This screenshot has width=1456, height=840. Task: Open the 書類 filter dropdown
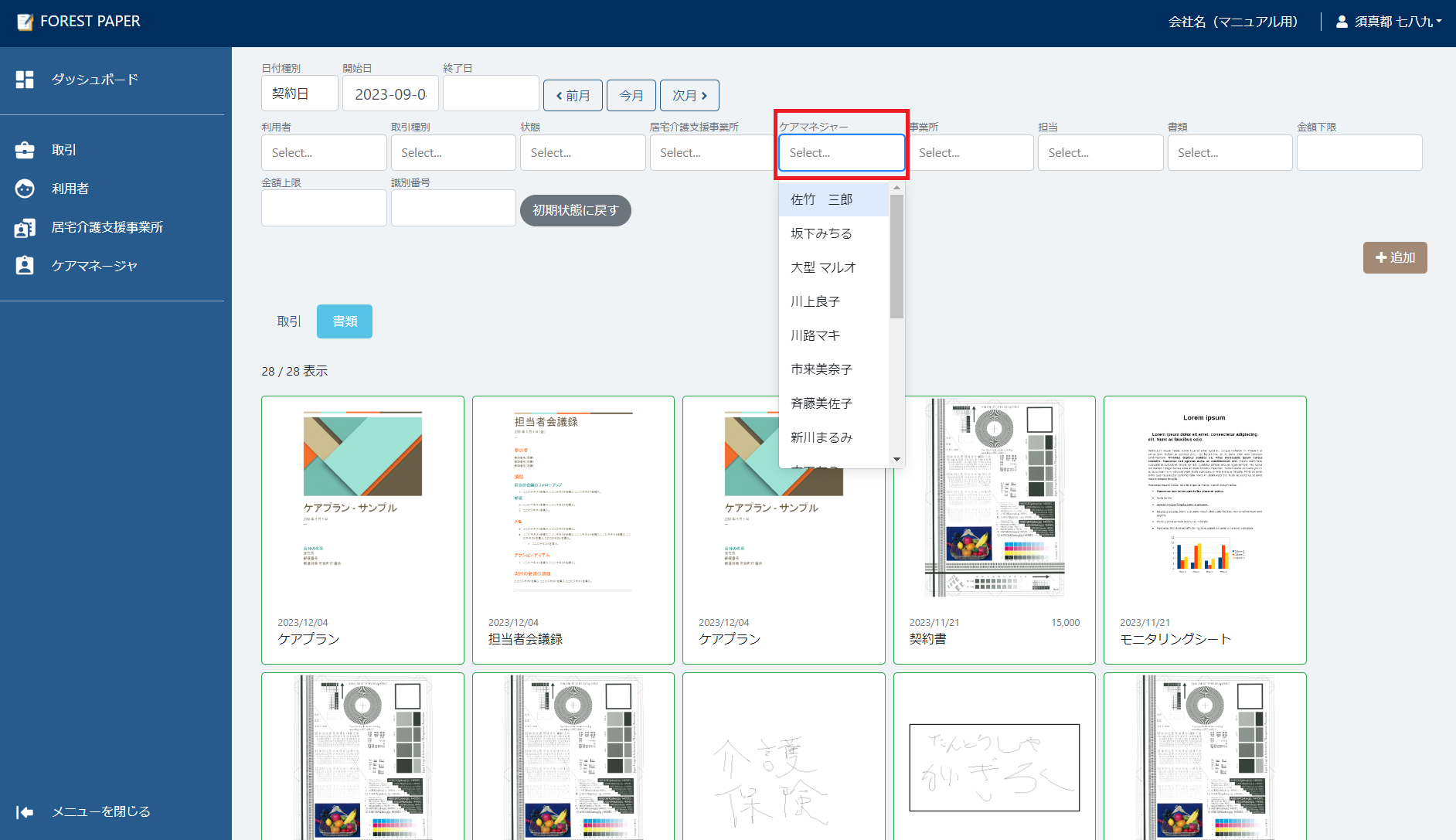[1230, 153]
